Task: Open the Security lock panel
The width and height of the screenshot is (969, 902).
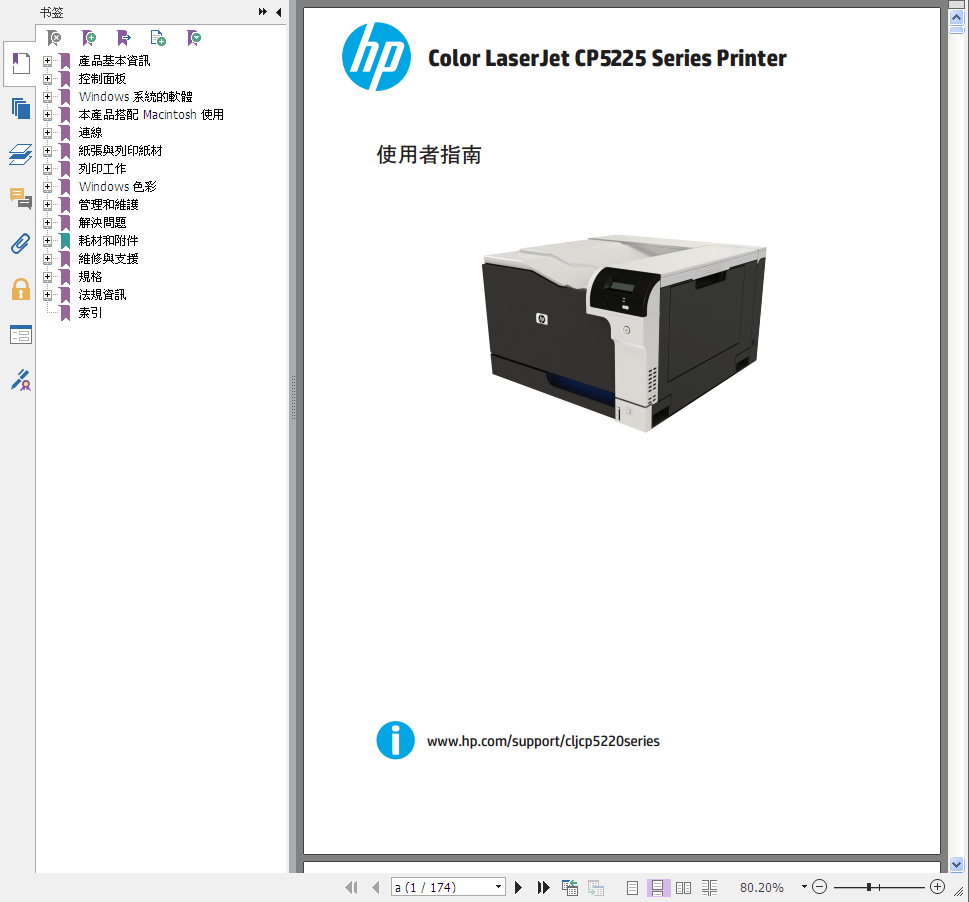Action: point(20,289)
